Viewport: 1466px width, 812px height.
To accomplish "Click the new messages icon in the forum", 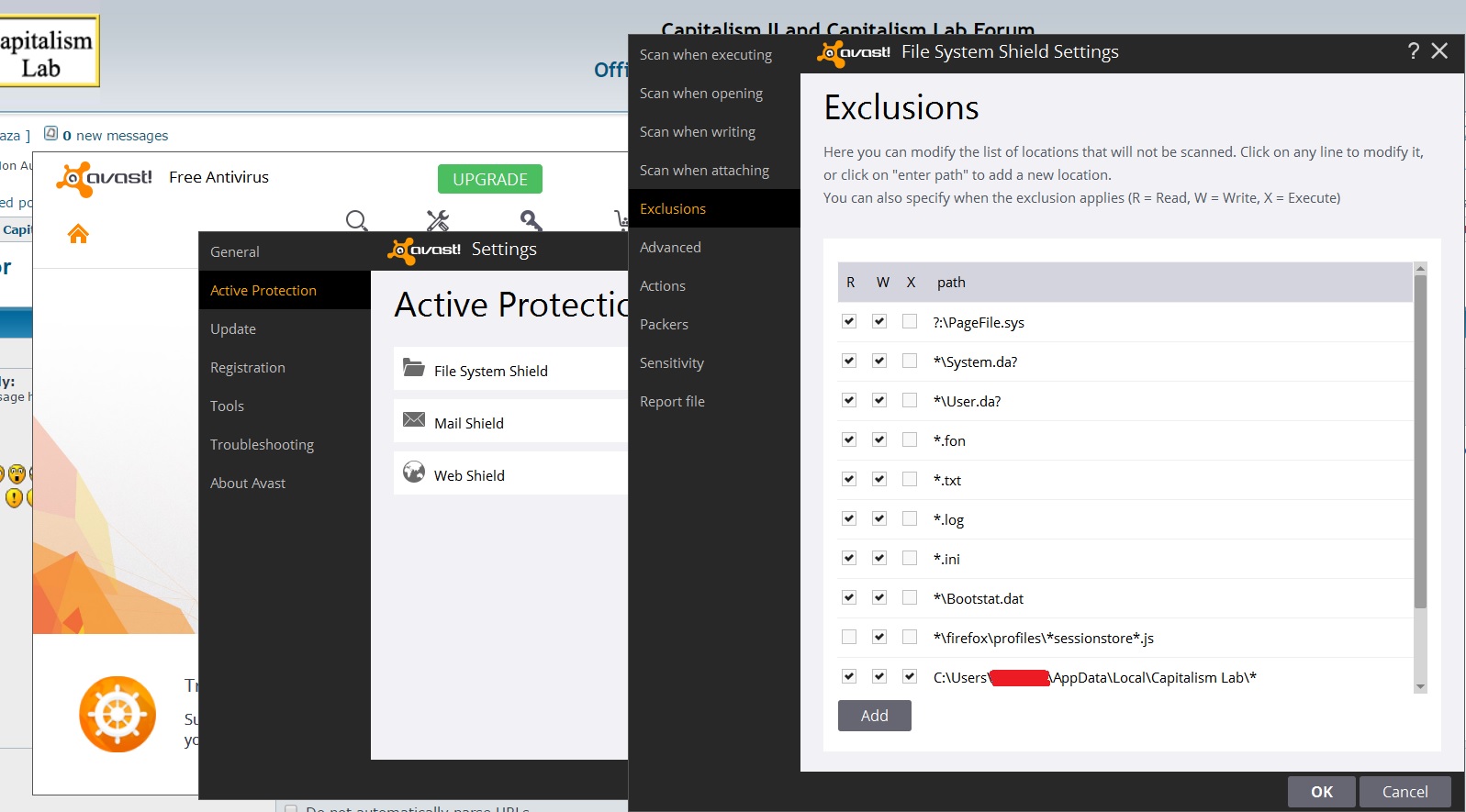I will coord(51,133).
